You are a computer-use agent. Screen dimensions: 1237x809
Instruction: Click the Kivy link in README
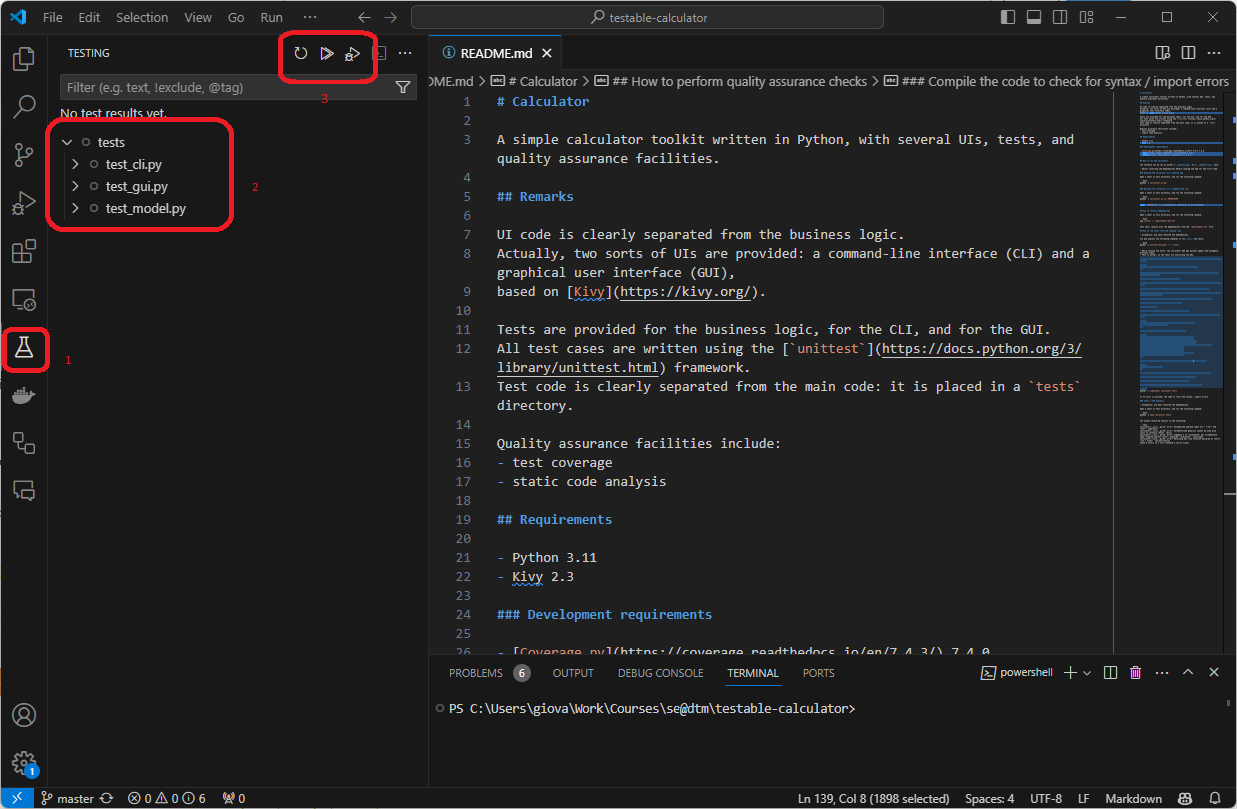tap(590, 292)
